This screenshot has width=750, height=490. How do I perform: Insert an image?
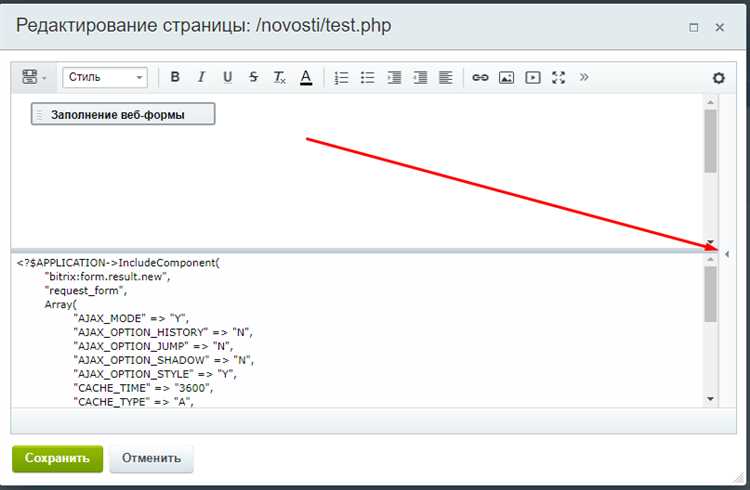pyautogui.click(x=507, y=77)
